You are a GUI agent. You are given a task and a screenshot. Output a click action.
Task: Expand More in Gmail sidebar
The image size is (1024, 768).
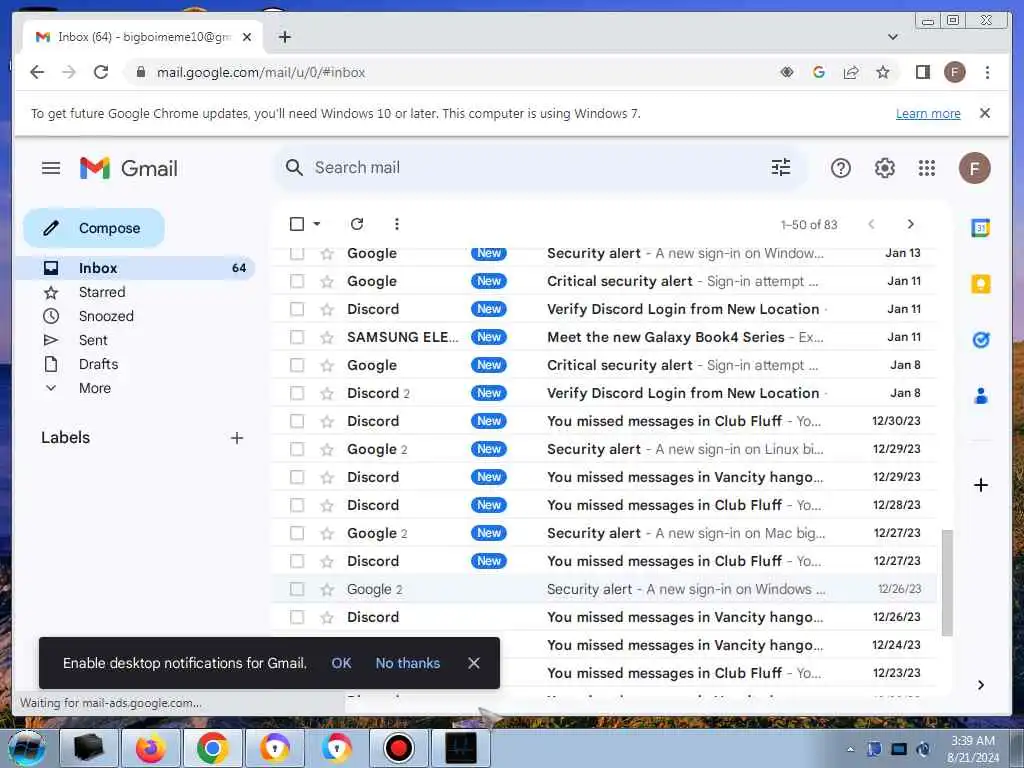point(95,388)
